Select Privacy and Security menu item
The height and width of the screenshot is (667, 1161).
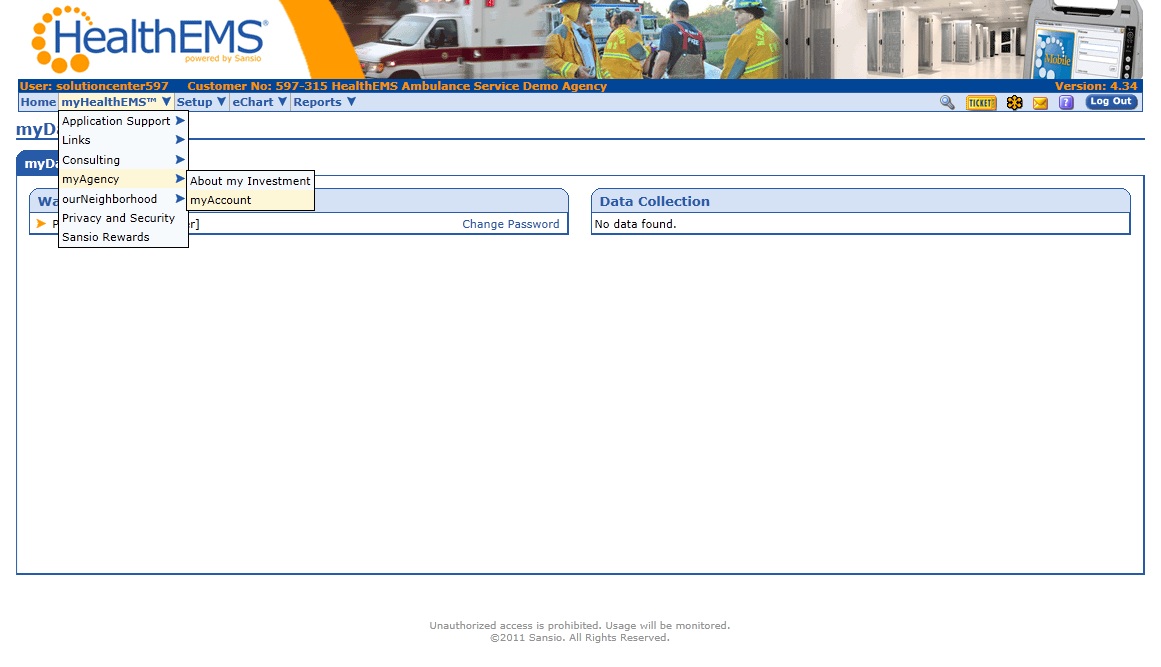point(118,218)
